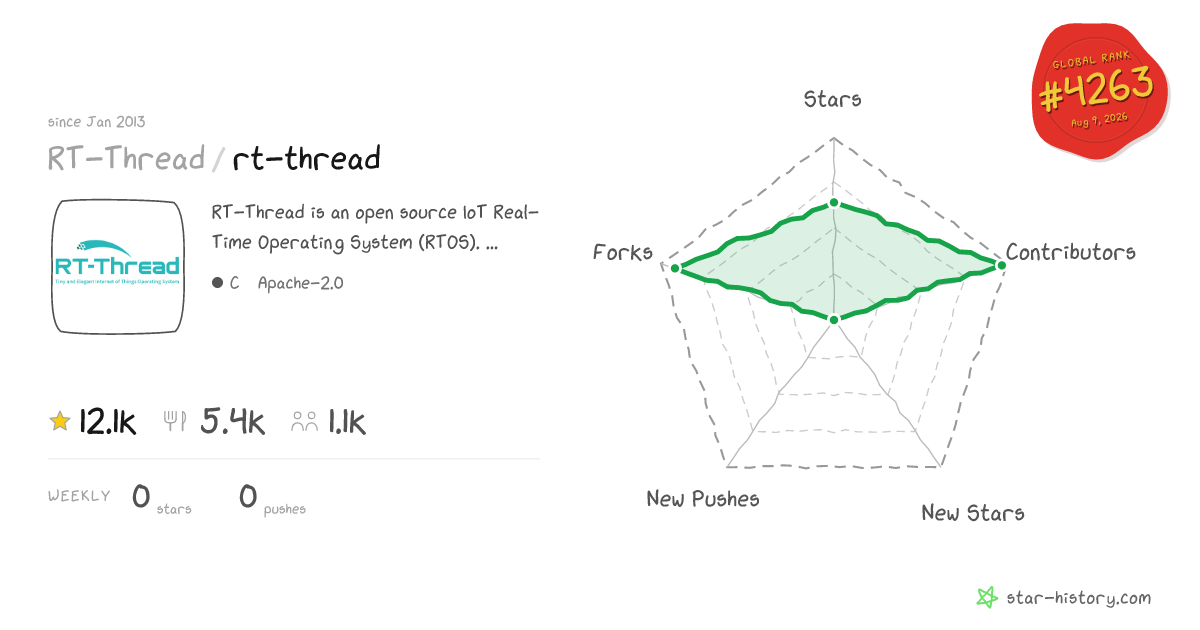Click the New Pushes axis label

tap(703, 498)
